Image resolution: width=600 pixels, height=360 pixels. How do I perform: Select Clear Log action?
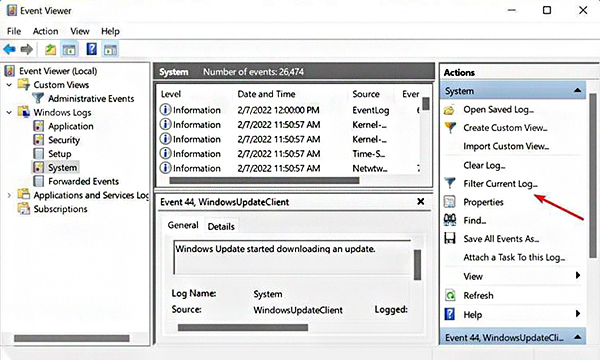tap(484, 165)
